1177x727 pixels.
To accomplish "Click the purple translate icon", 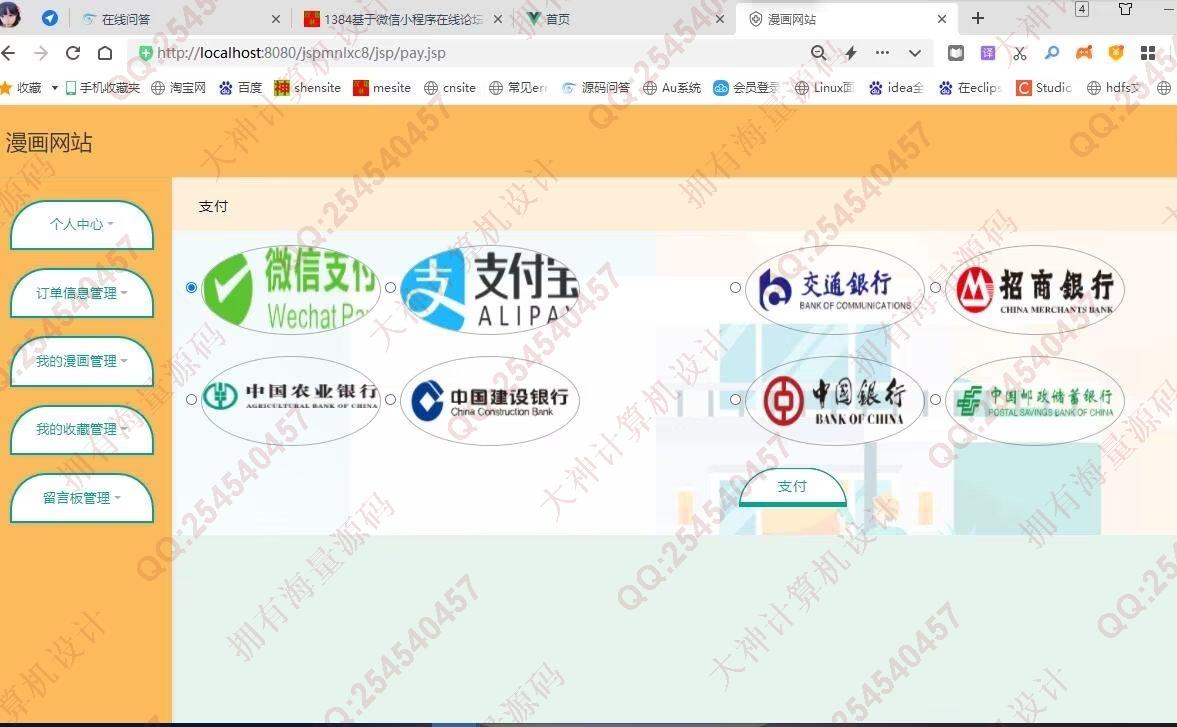I will pyautogui.click(x=988, y=53).
